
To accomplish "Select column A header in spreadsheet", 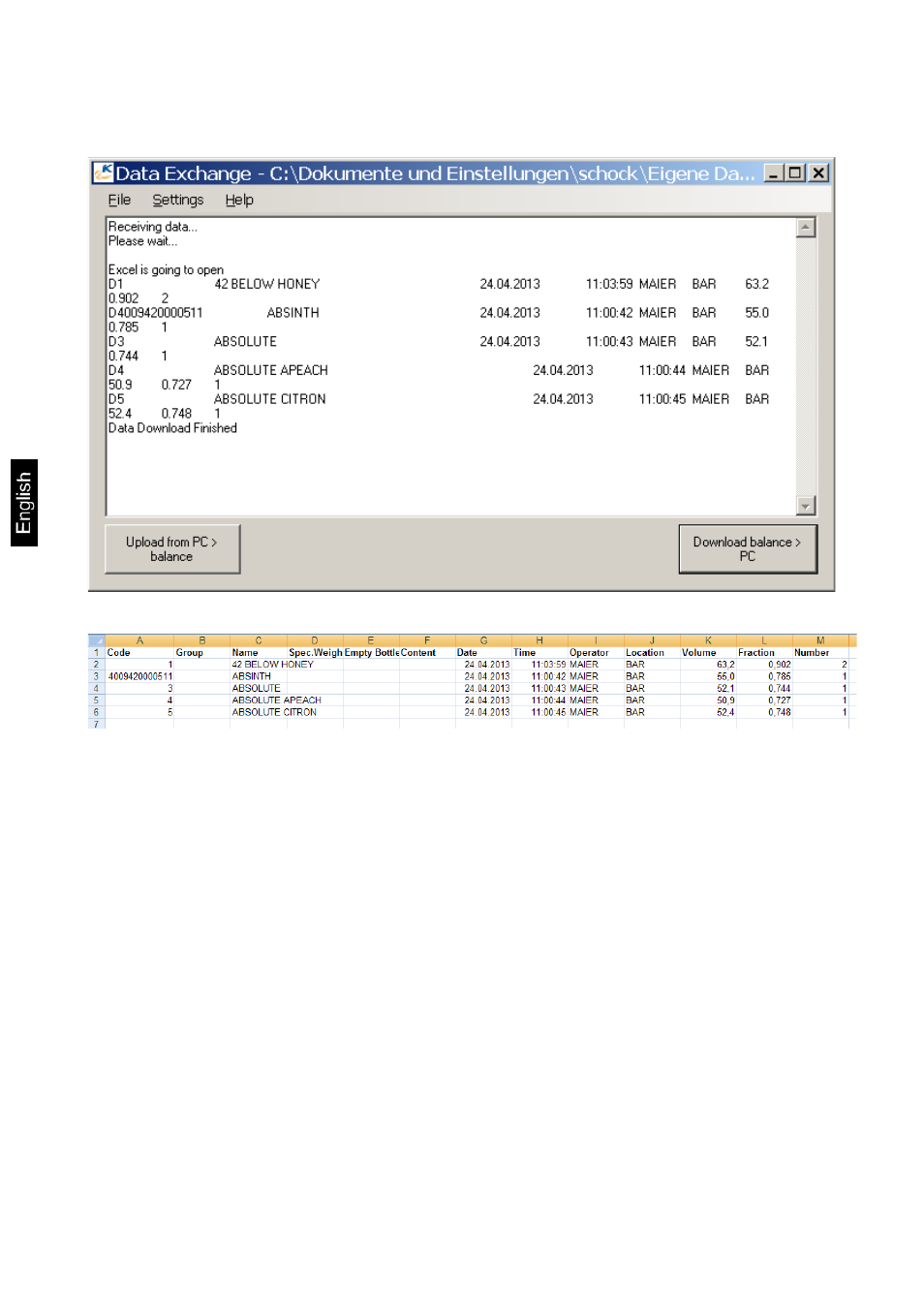I will 139,640.
